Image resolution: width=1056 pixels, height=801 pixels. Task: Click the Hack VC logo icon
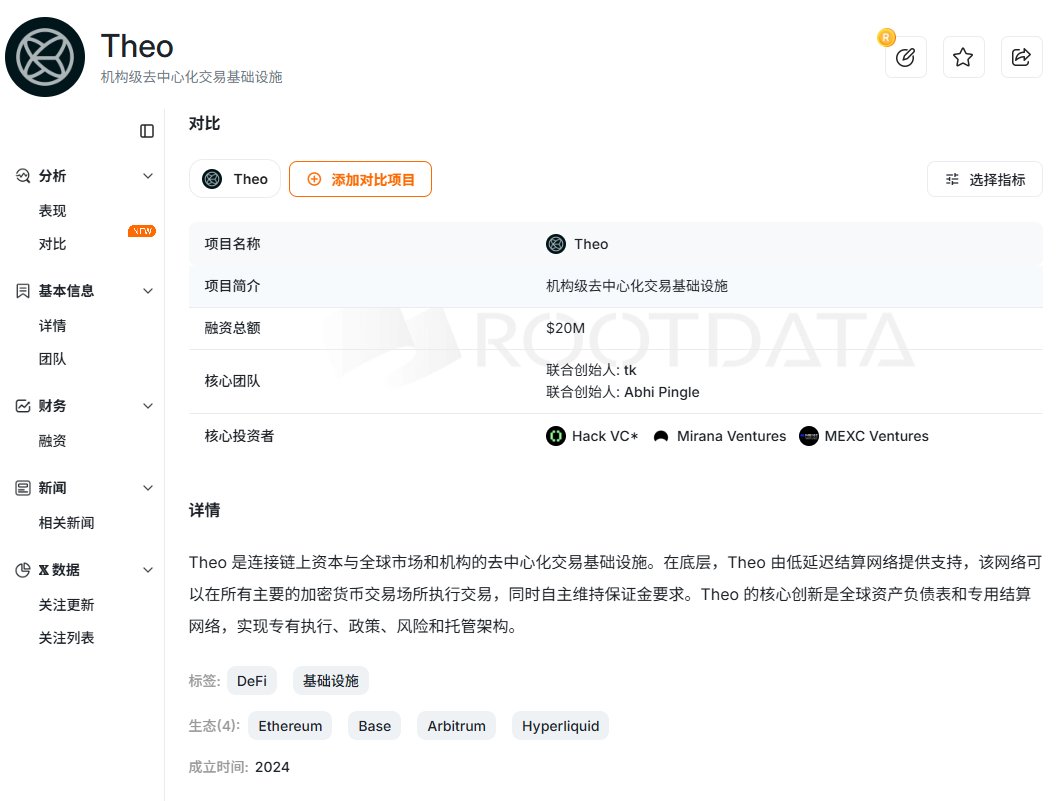[556, 437]
